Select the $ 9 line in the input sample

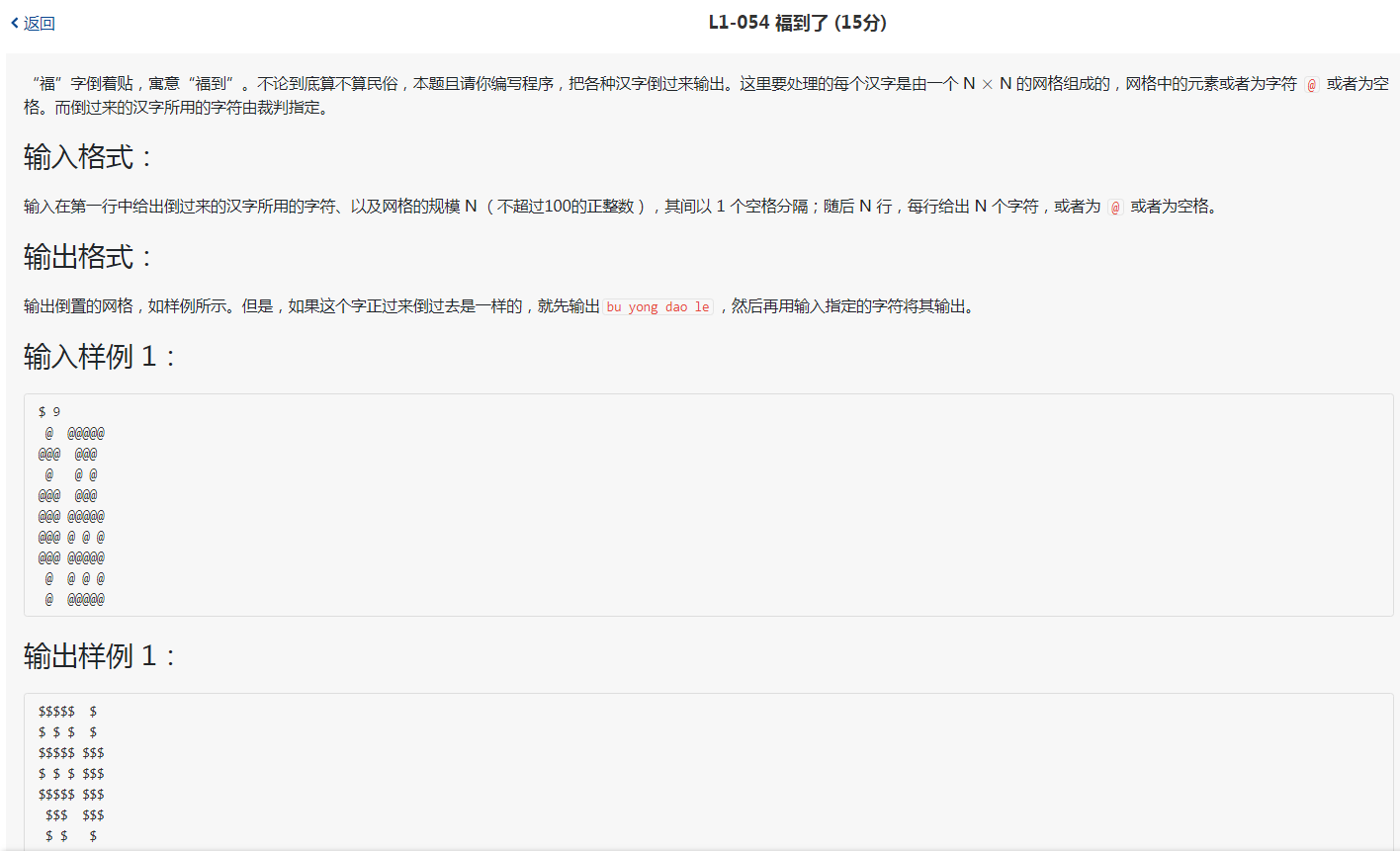click(45, 411)
